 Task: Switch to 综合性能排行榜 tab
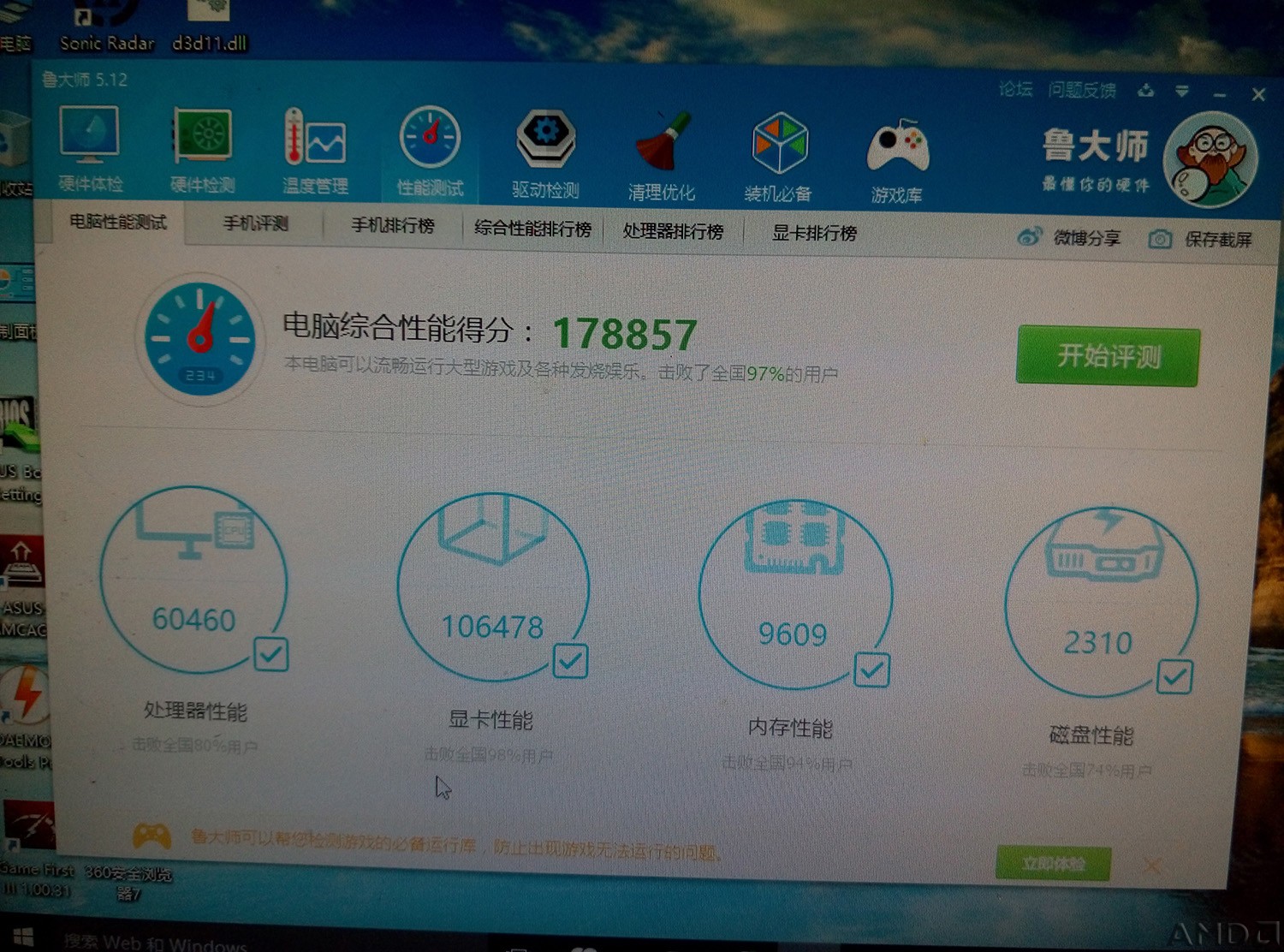pyautogui.click(x=533, y=229)
